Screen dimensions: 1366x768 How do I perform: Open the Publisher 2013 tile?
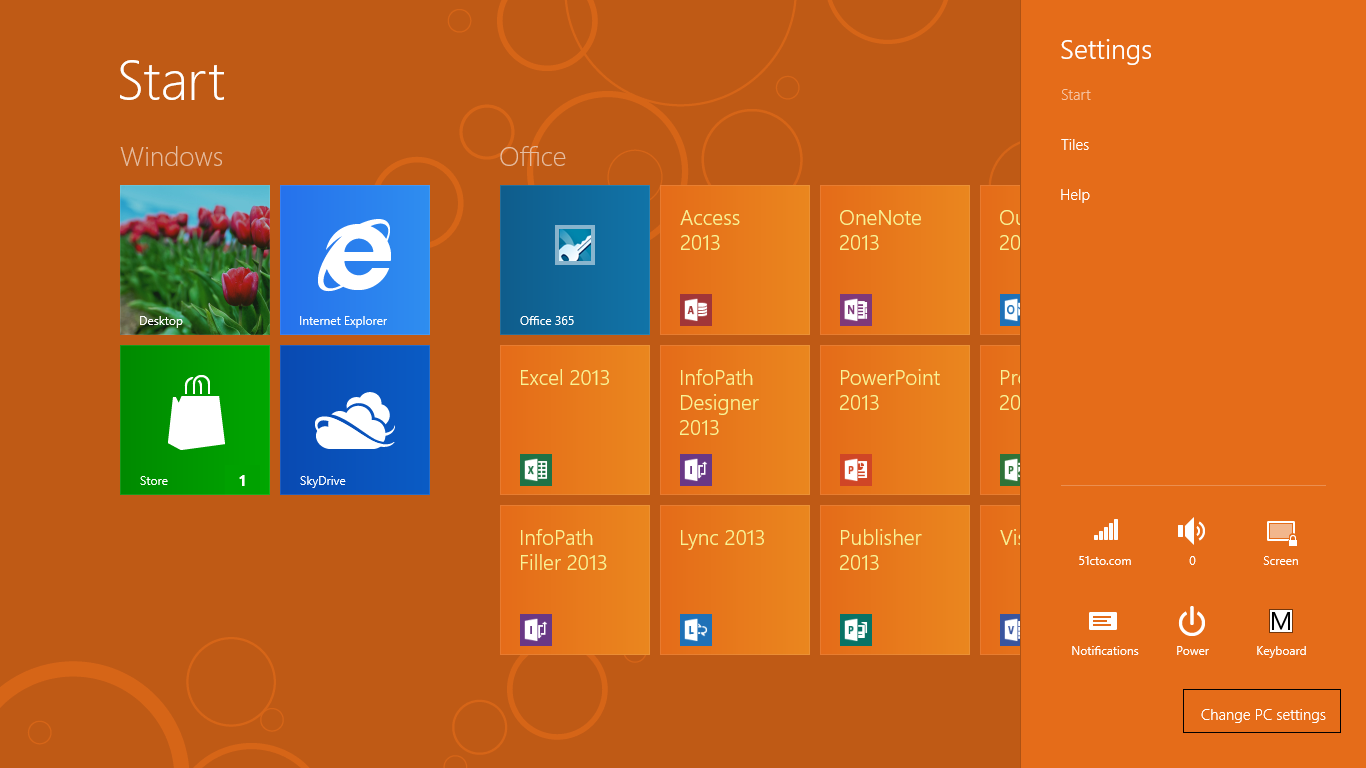click(895, 580)
